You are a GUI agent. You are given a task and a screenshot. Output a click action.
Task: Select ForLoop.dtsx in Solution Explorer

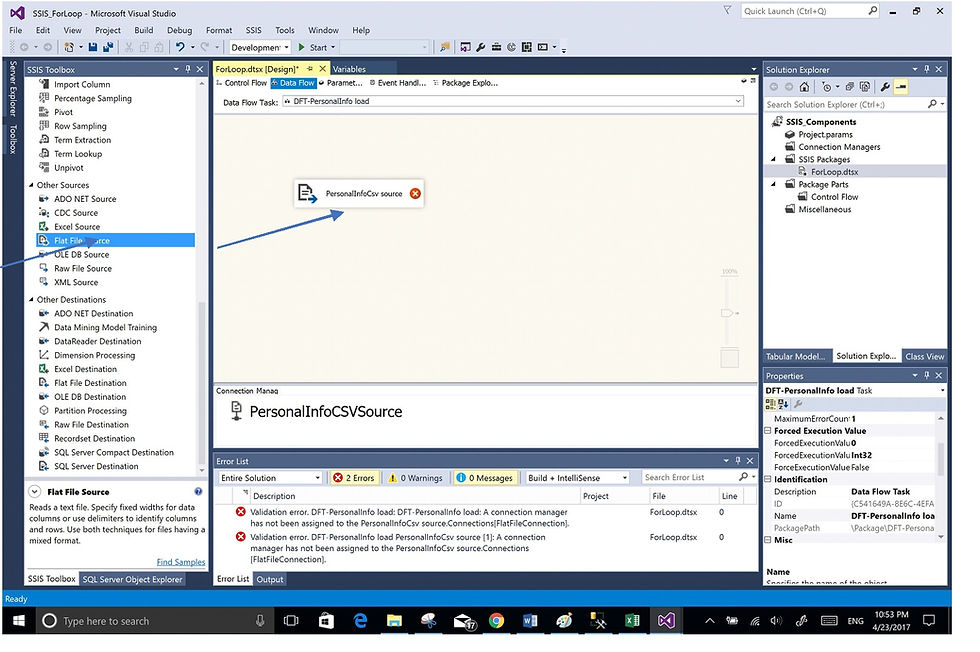(834, 172)
